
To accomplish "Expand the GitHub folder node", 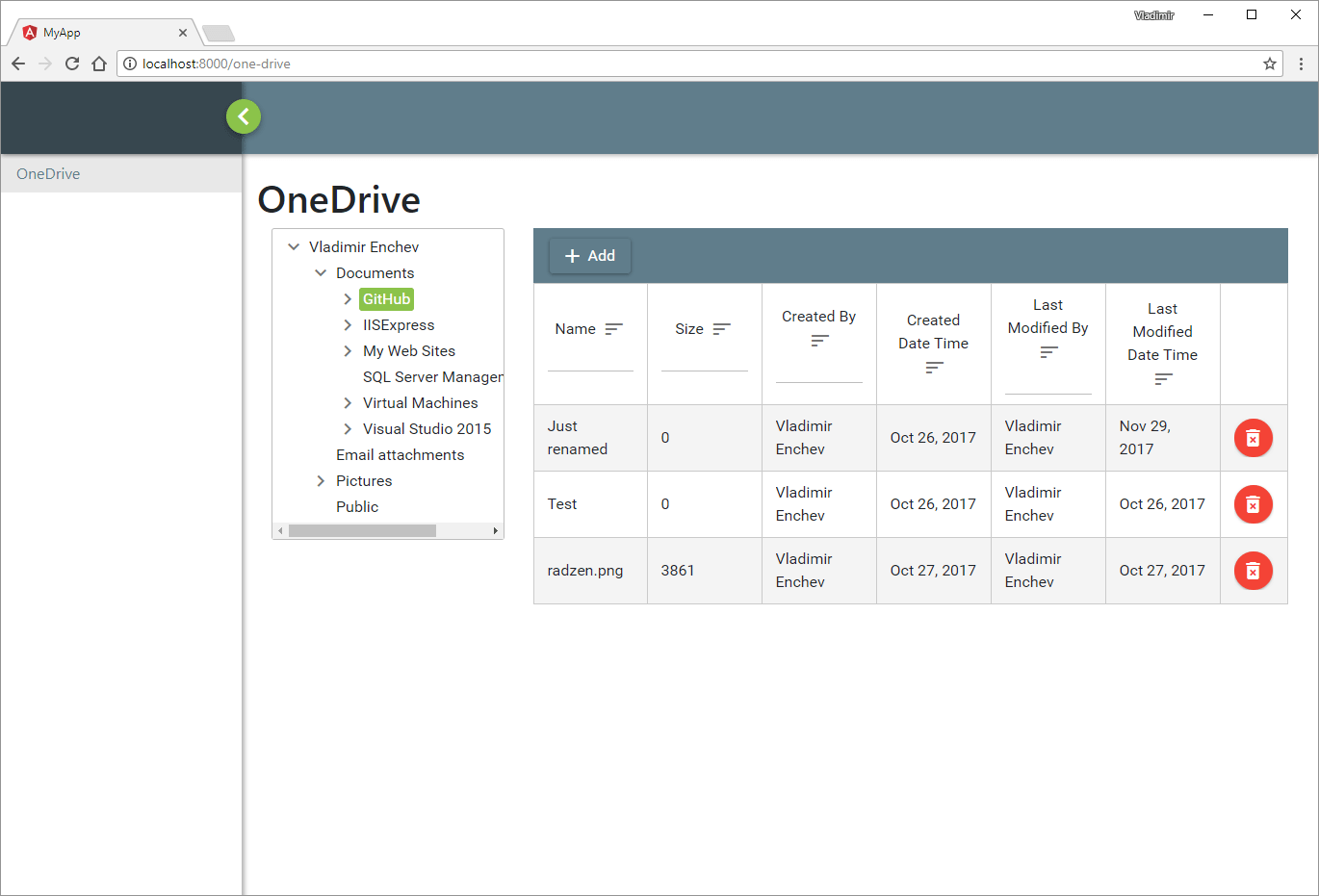I will [x=348, y=299].
